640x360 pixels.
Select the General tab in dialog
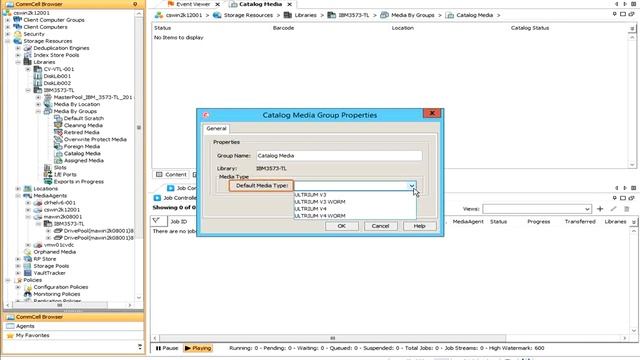pyautogui.click(x=216, y=129)
